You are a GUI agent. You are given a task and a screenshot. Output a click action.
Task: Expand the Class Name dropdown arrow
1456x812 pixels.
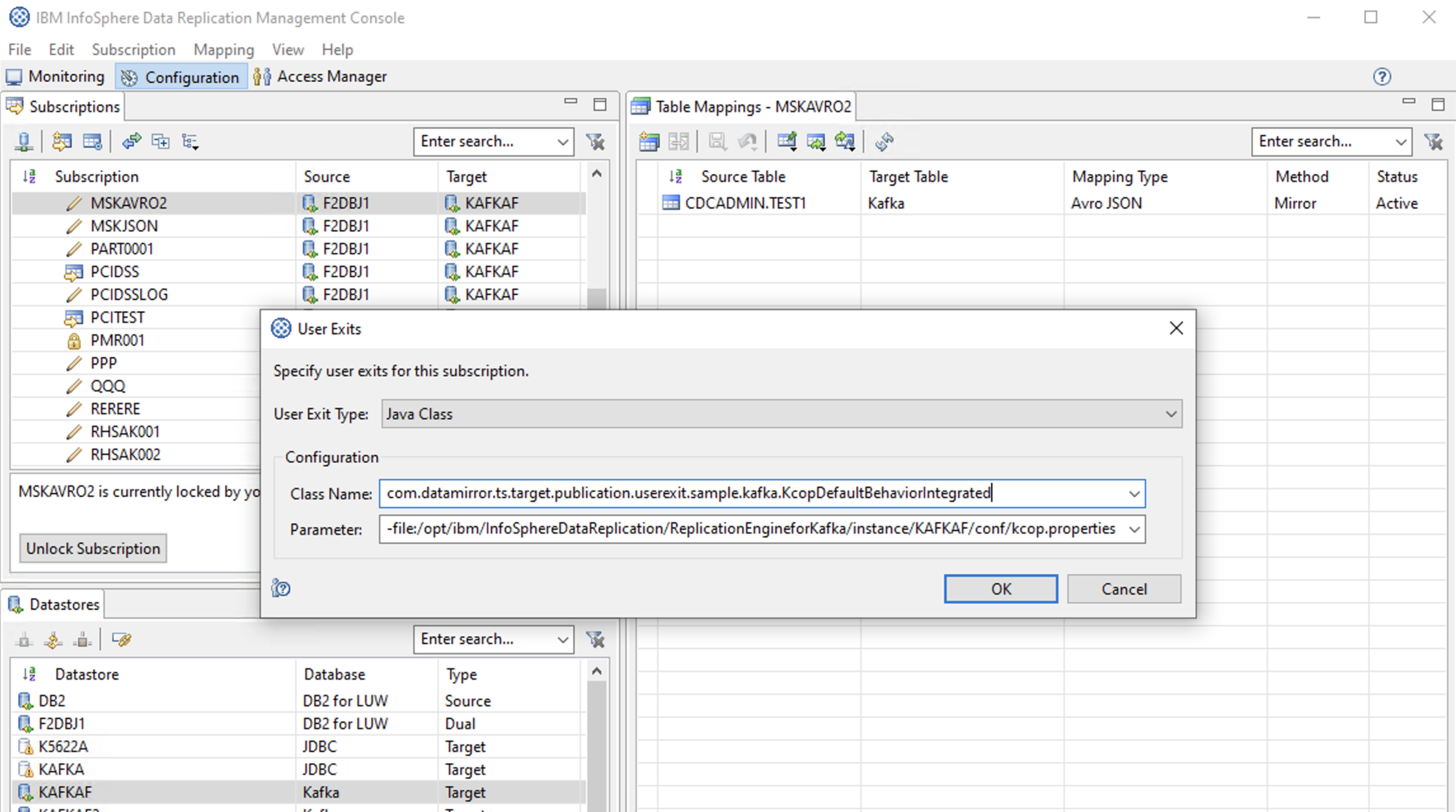click(1134, 494)
